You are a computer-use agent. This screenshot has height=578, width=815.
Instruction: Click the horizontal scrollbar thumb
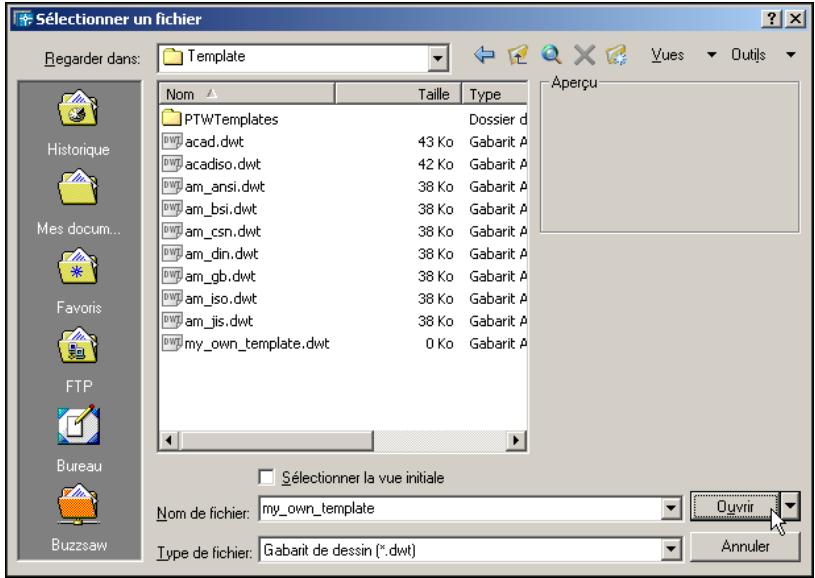click(276, 441)
